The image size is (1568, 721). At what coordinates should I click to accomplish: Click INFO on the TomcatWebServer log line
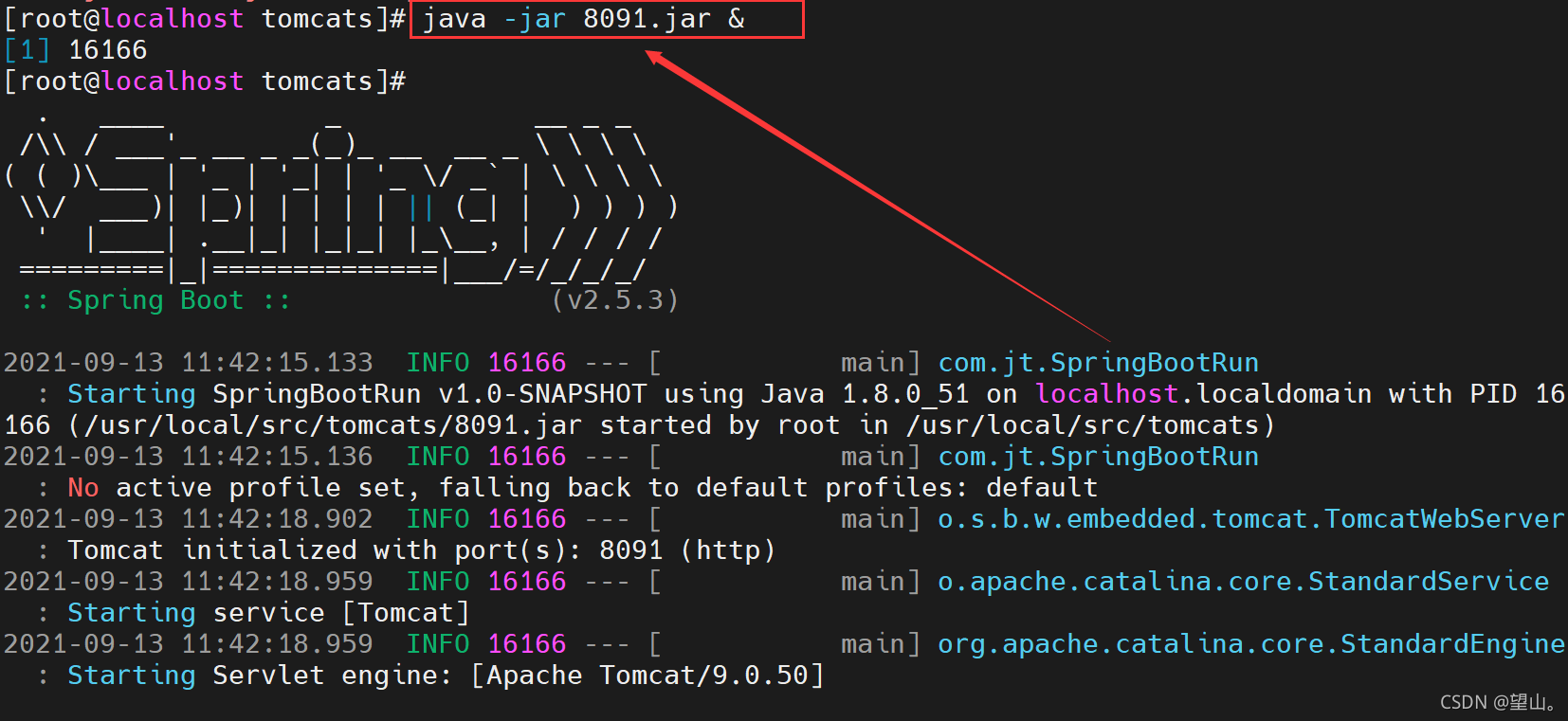[438, 519]
